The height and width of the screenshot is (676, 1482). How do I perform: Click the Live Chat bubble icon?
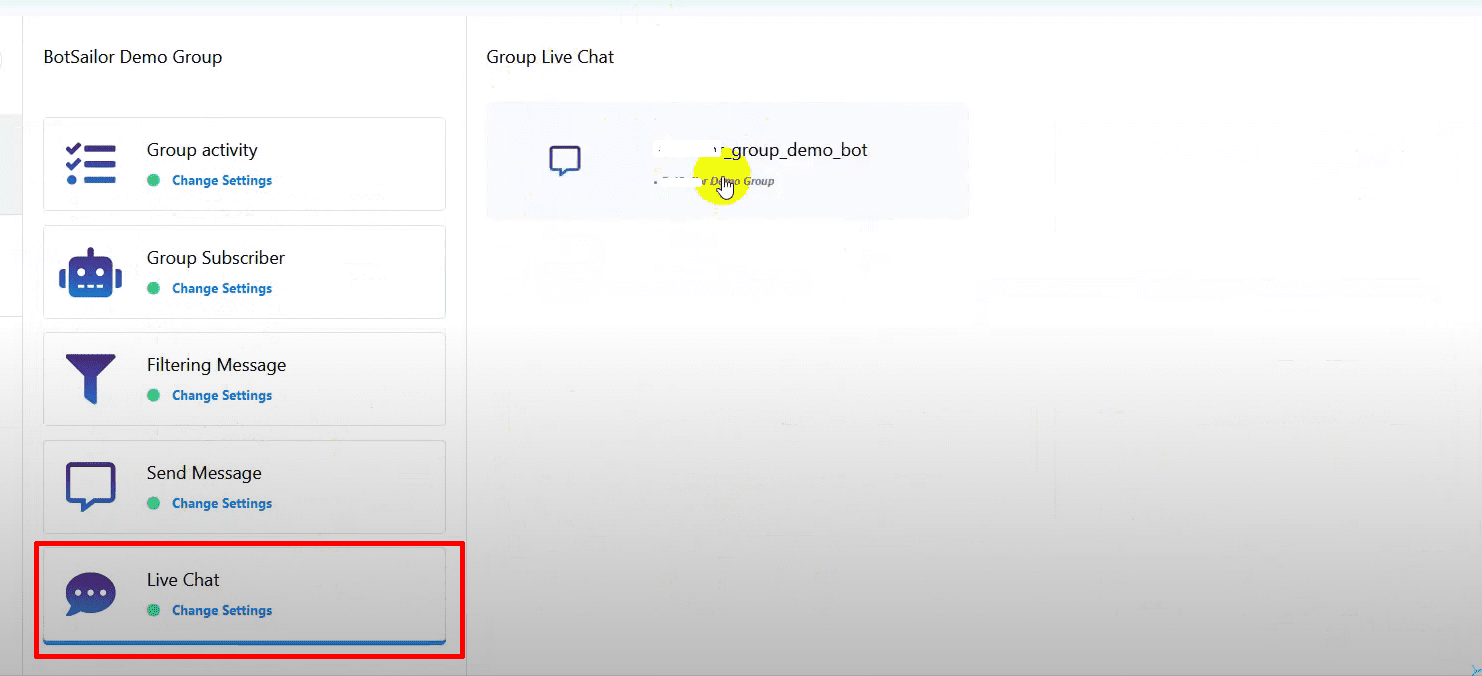[90, 594]
